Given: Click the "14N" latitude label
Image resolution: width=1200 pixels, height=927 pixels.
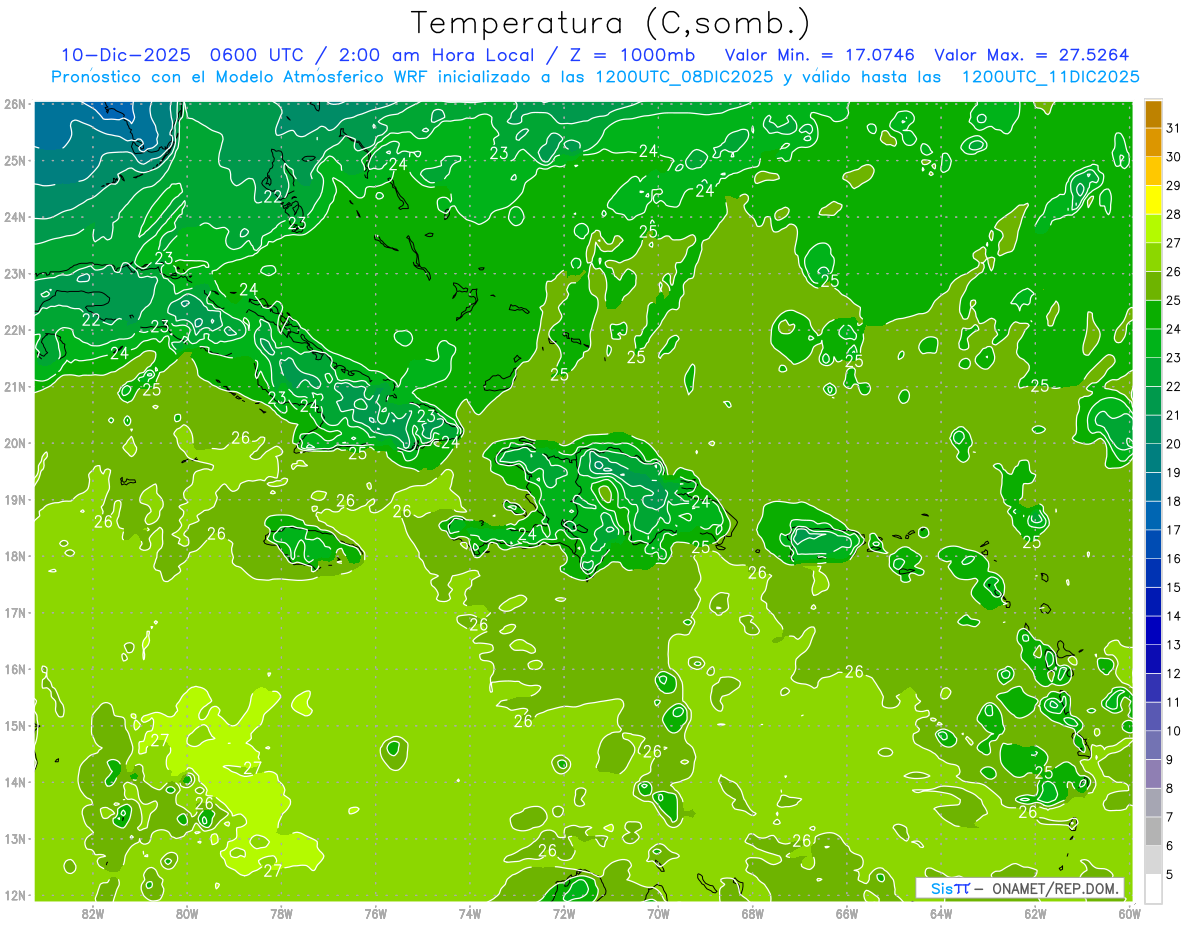Looking at the screenshot, I should 15,781.
